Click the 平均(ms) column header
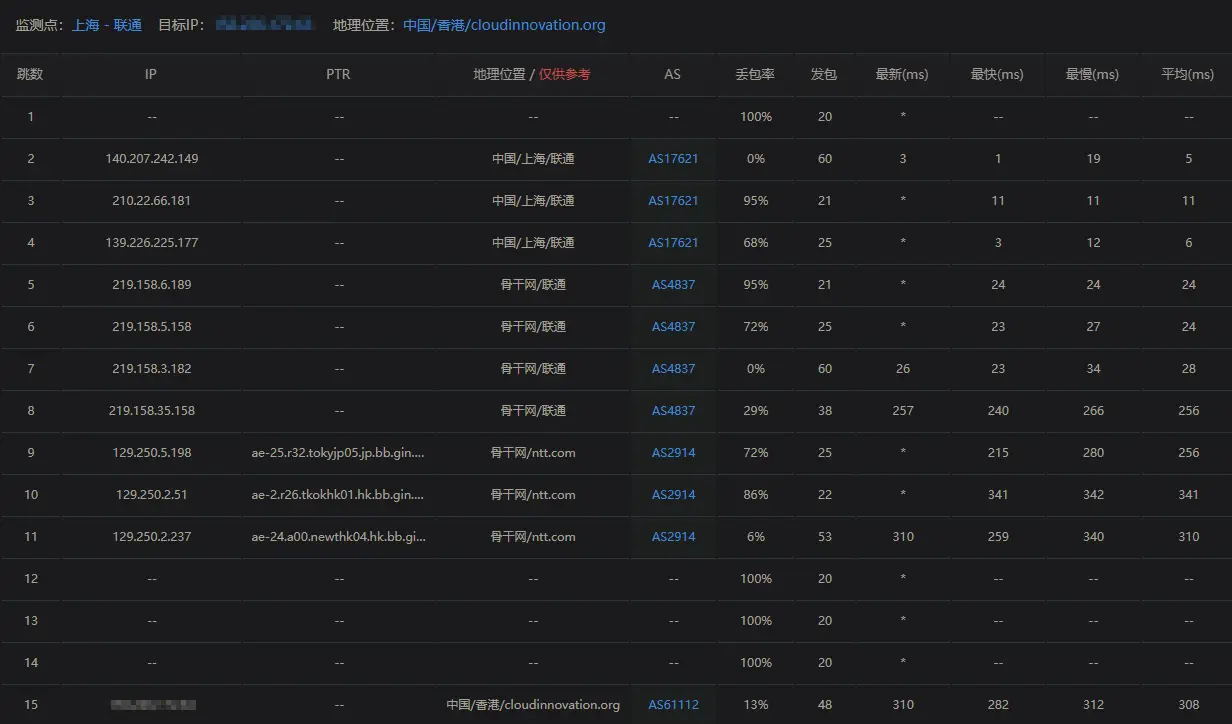Viewport: 1232px width, 724px height. click(1188, 75)
